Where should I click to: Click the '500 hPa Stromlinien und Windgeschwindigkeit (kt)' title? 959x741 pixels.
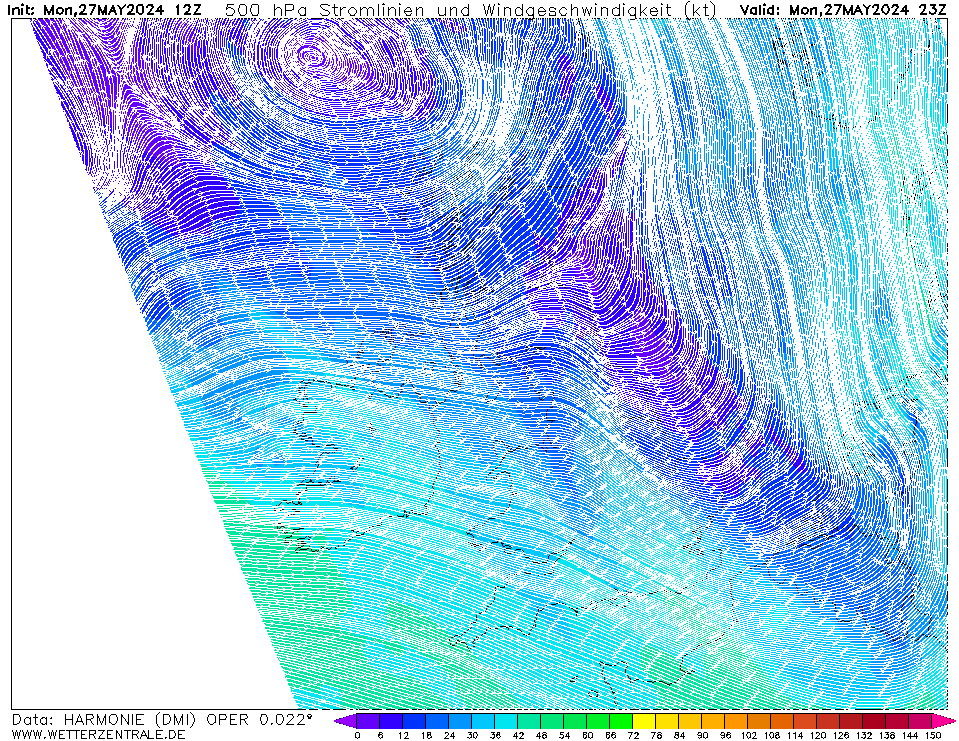(471, 10)
